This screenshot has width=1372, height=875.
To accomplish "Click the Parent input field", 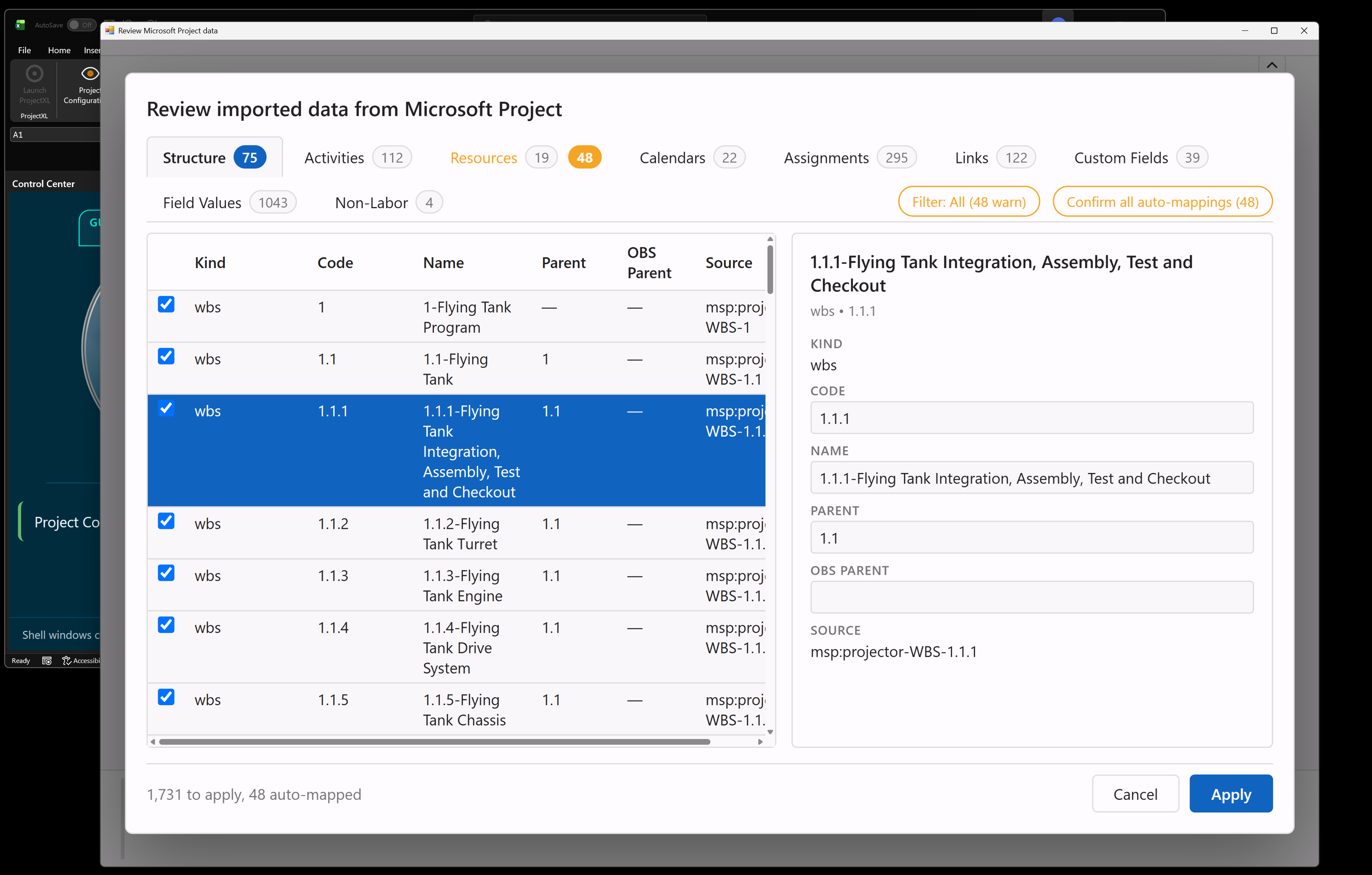I will (1031, 538).
